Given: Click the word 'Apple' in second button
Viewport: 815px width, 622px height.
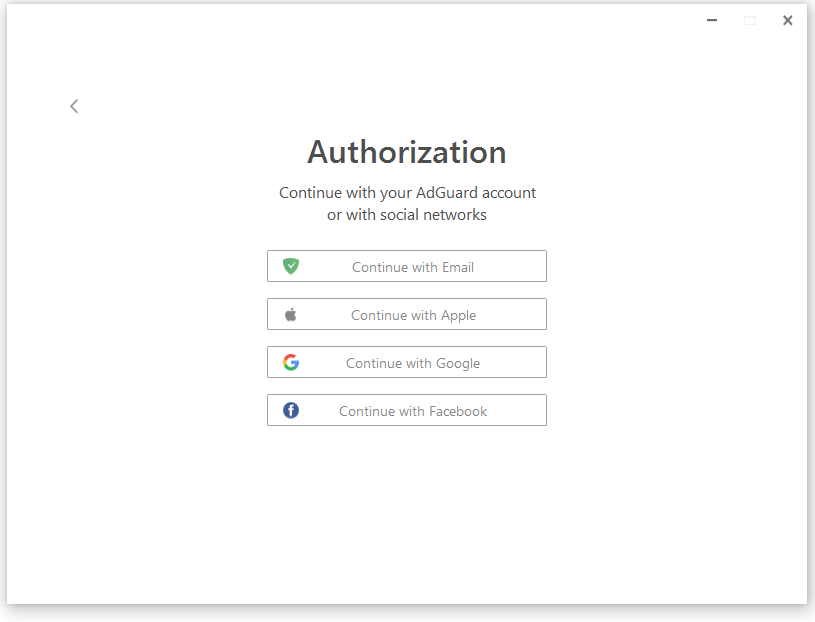Looking at the screenshot, I should pos(458,315).
